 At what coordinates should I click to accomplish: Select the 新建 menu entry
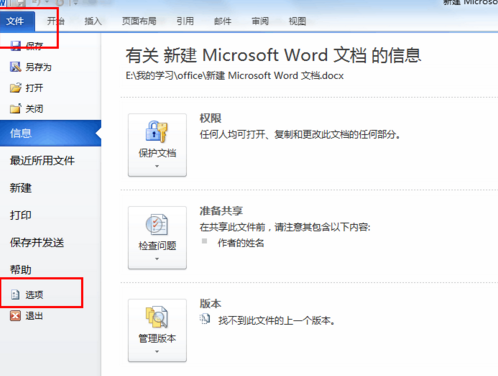21,188
